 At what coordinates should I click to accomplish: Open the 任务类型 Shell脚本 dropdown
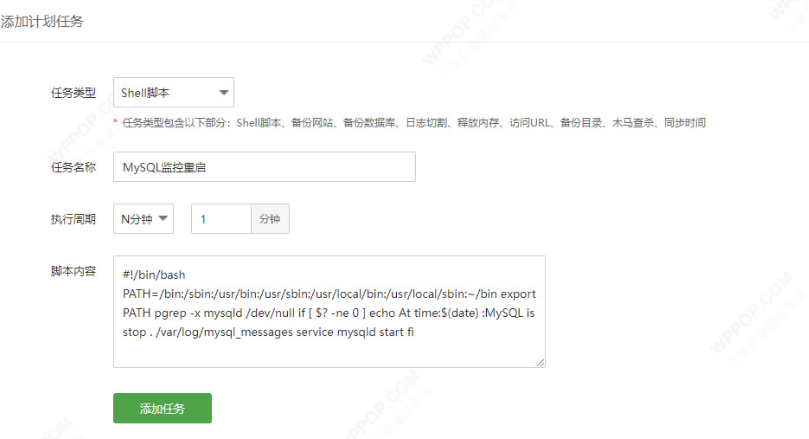173,92
